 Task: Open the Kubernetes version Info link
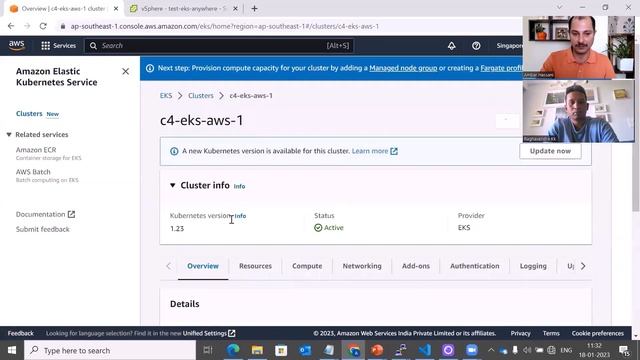click(240, 216)
